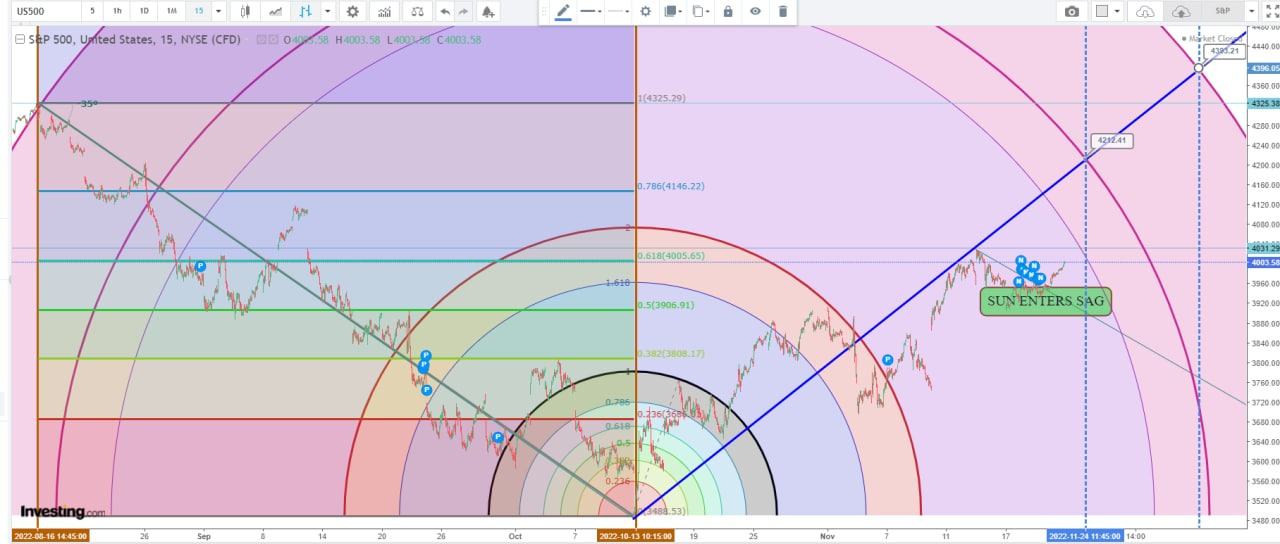Click the 0.786(4146.22) Fibonacci label
Viewport: 1280px width, 544px height.
point(671,186)
